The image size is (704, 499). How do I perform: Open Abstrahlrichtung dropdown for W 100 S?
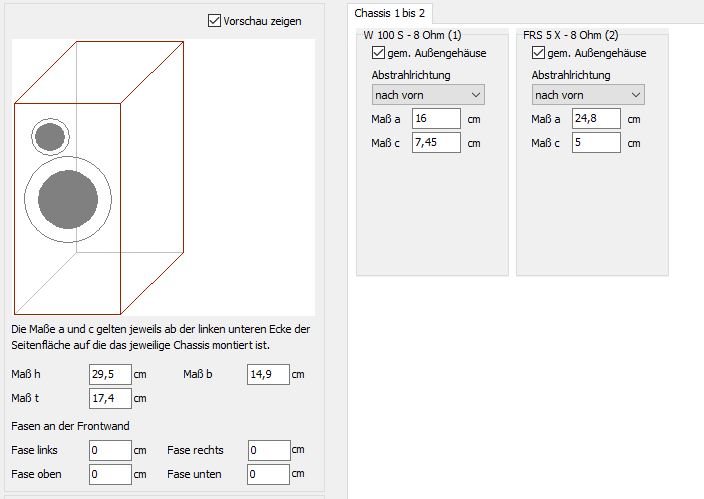428,95
